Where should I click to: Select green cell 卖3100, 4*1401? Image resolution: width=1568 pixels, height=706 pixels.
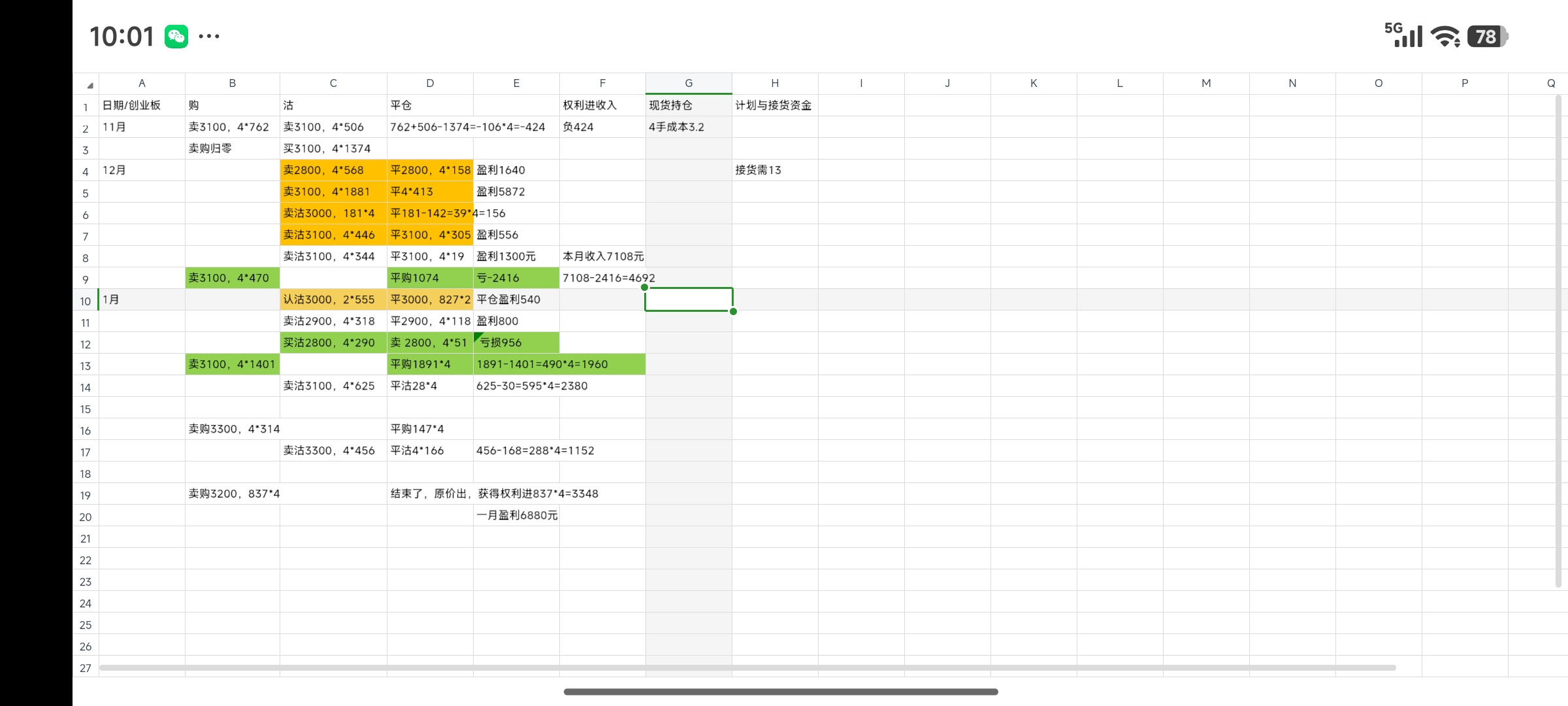[232, 364]
